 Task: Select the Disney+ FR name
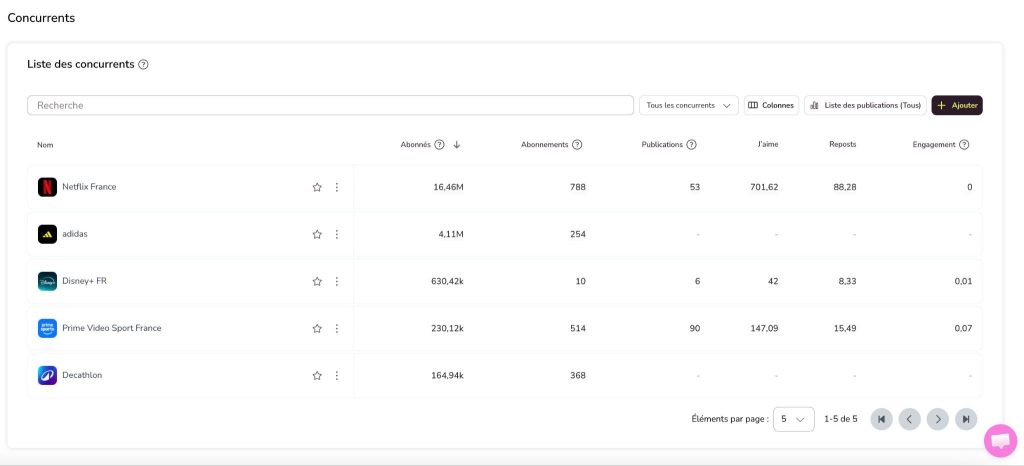pos(84,281)
